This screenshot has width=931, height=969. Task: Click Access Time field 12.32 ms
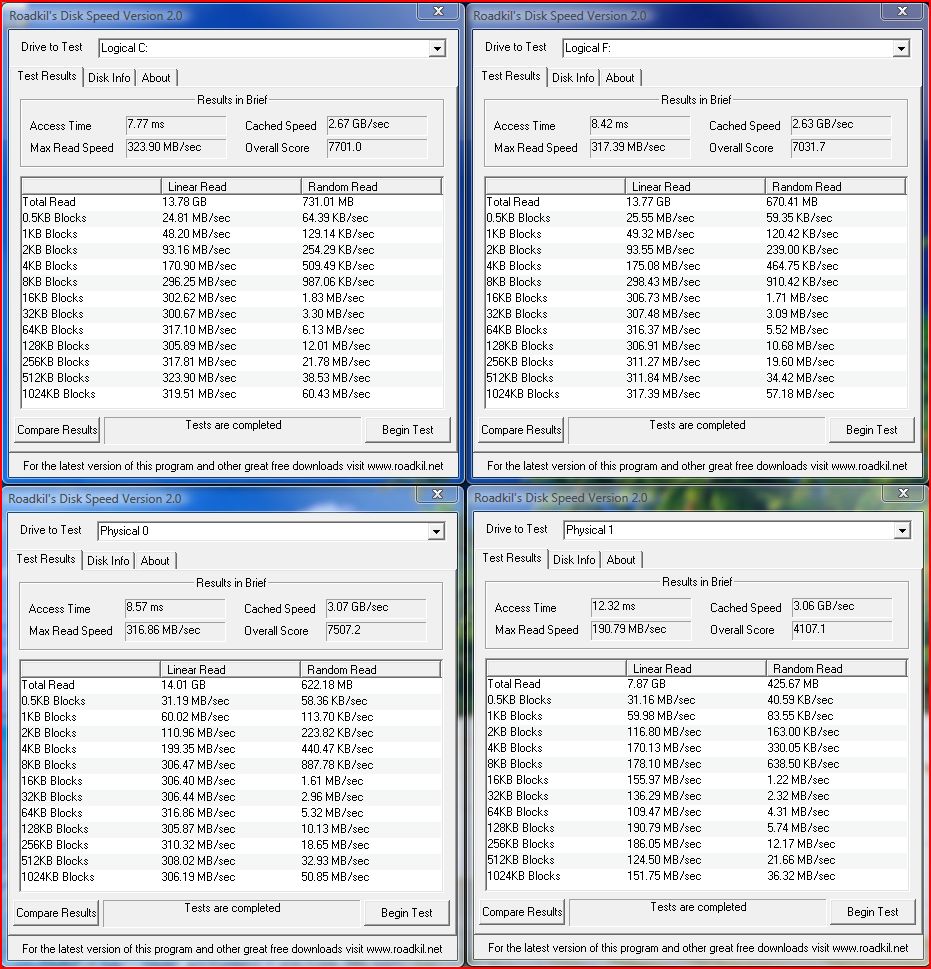click(x=641, y=607)
